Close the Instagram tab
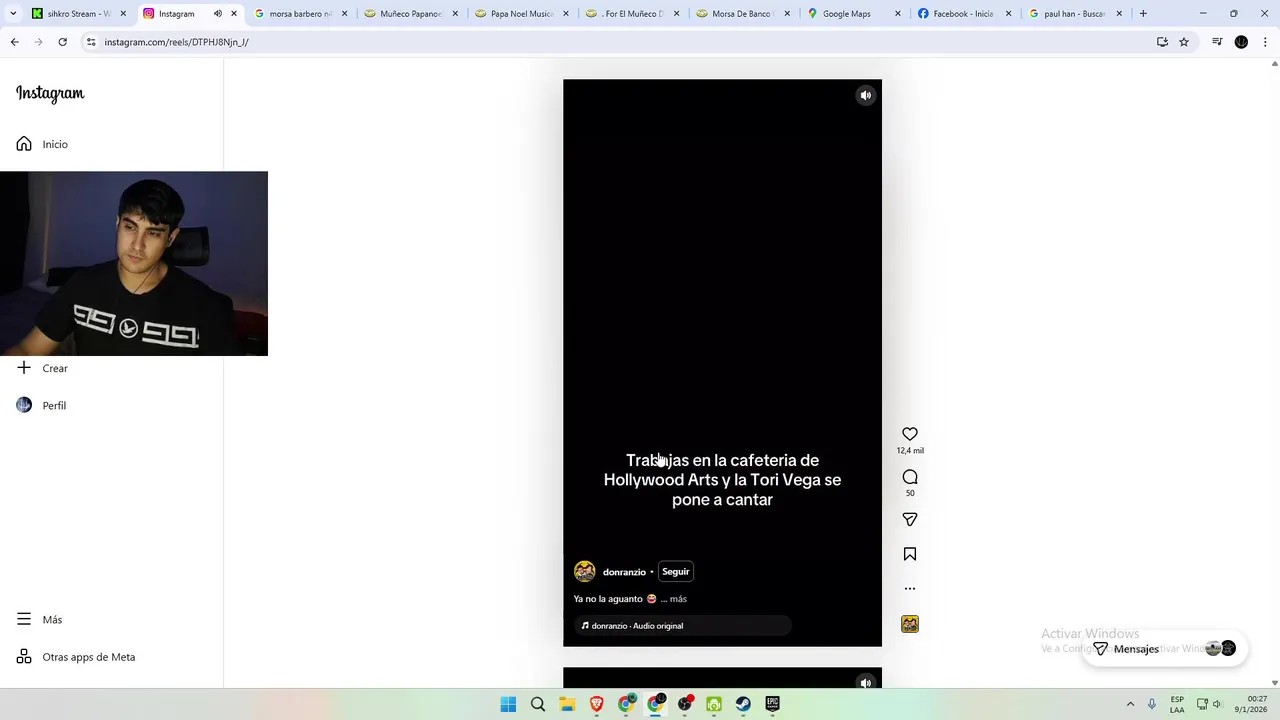 [234, 14]
